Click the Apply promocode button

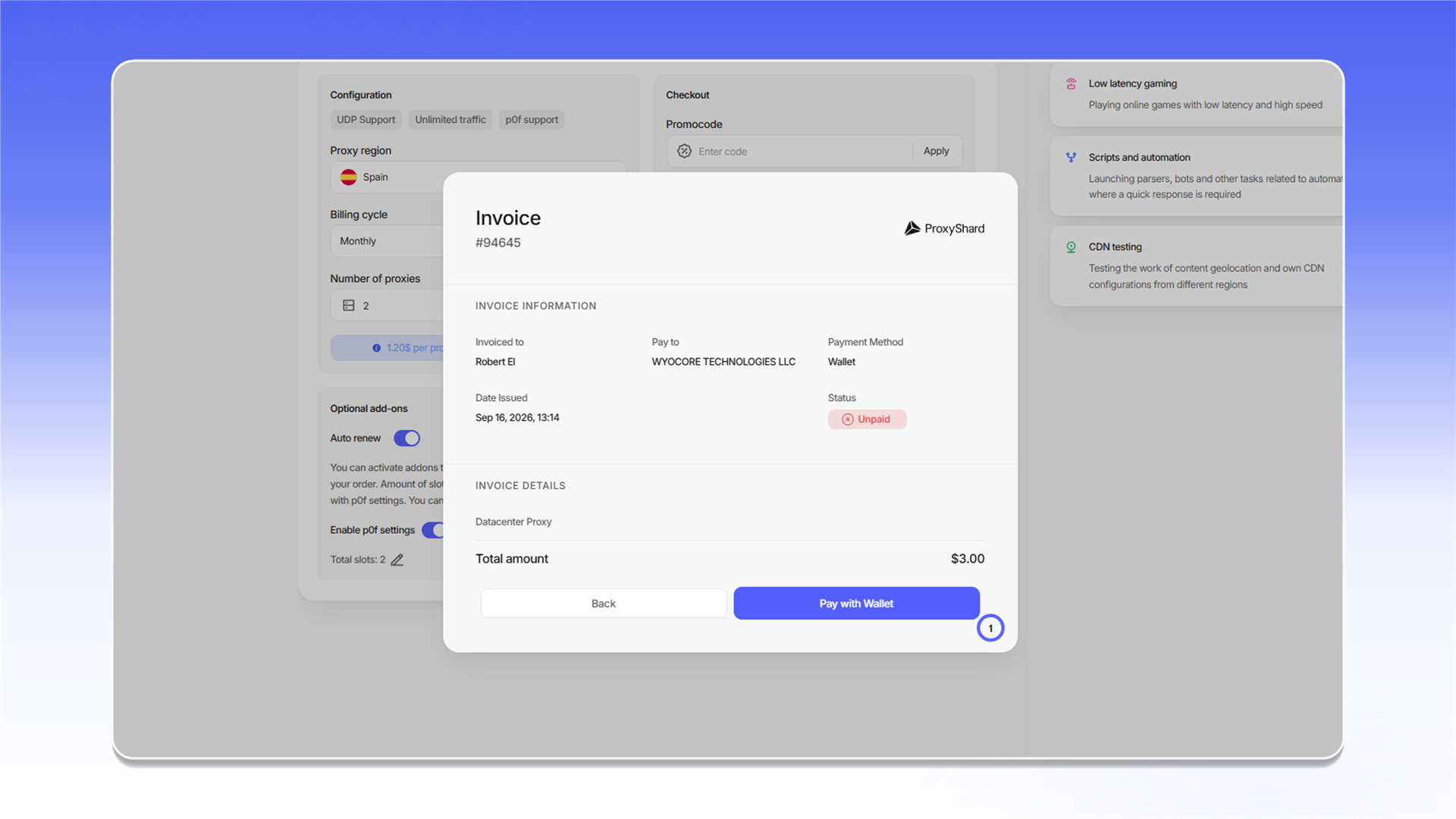pyautogui.click(x=936, y=151)
